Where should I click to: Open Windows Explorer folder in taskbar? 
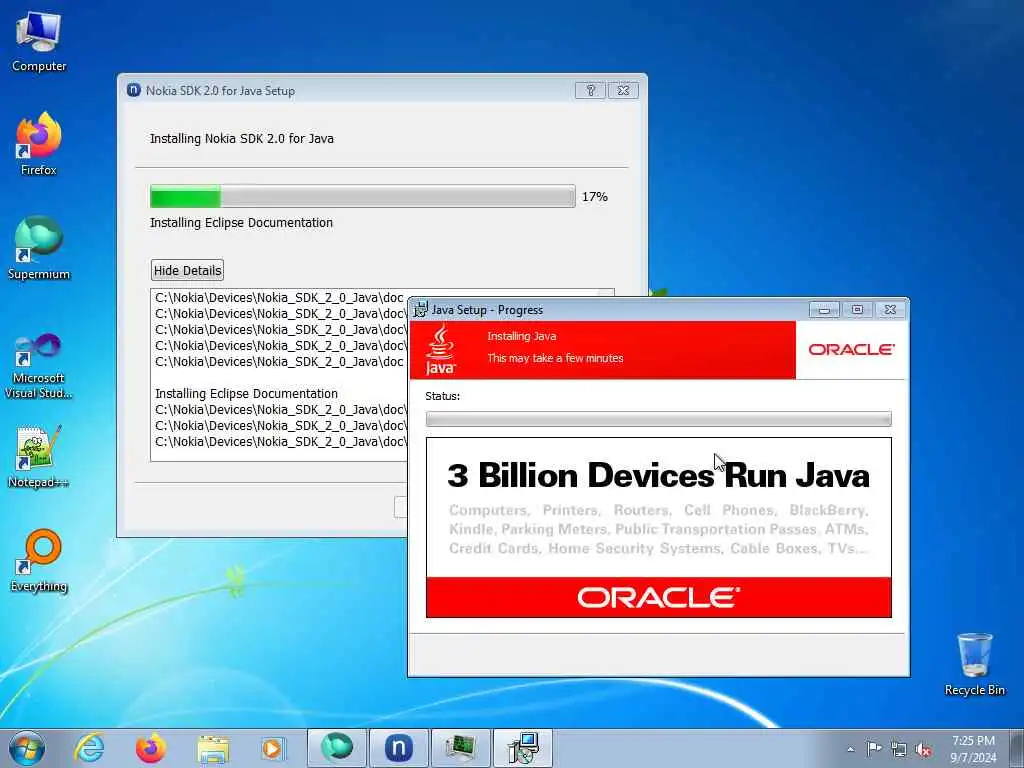(213, 748)
